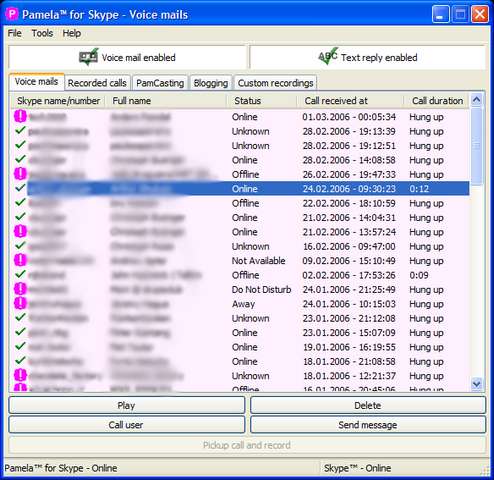Switch to the Voice mails tab
This screenshot has height=480, width=494.
(36, 82)
